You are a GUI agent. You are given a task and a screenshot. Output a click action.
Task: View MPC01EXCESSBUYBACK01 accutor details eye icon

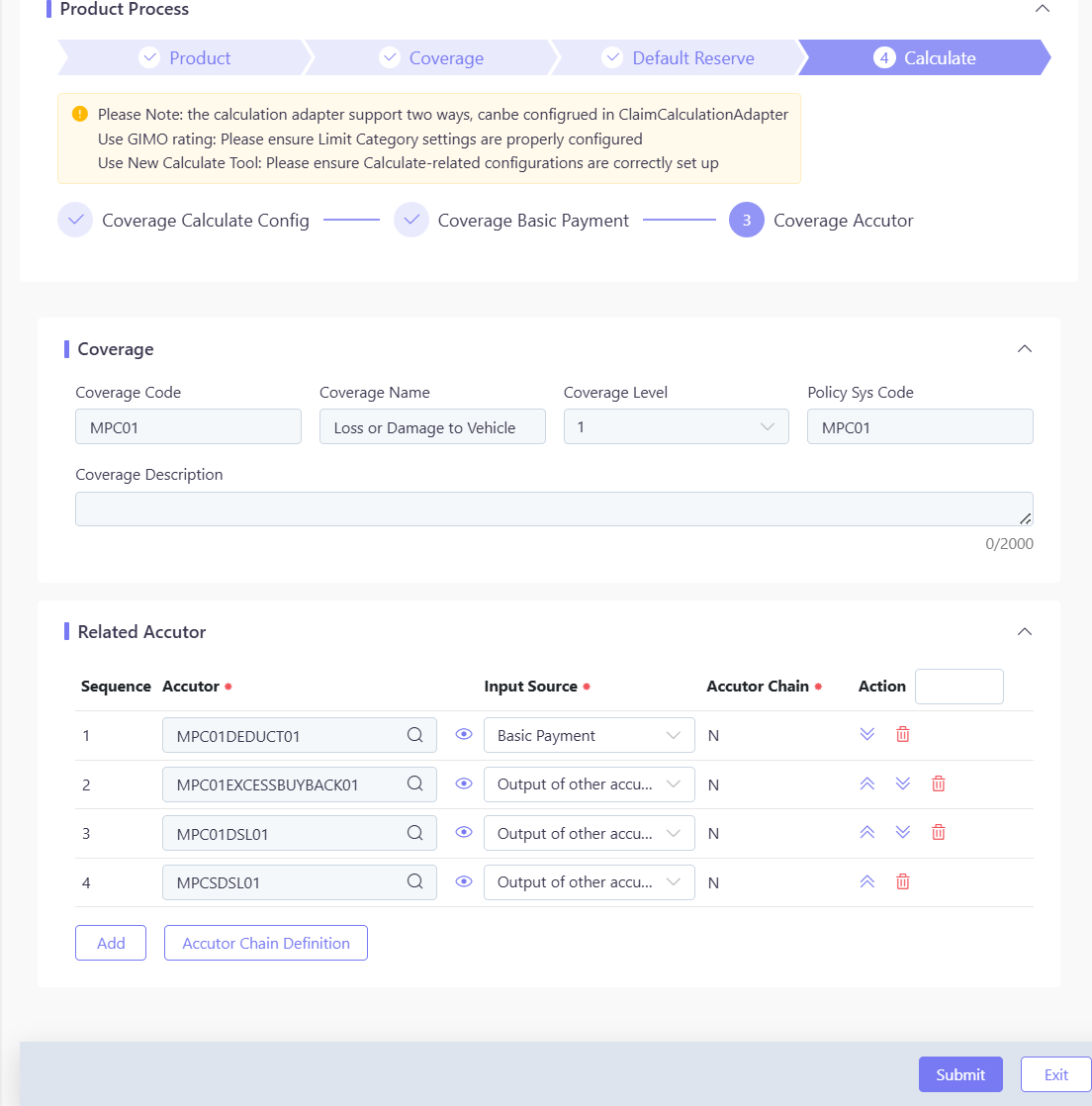tap(464, 783)
